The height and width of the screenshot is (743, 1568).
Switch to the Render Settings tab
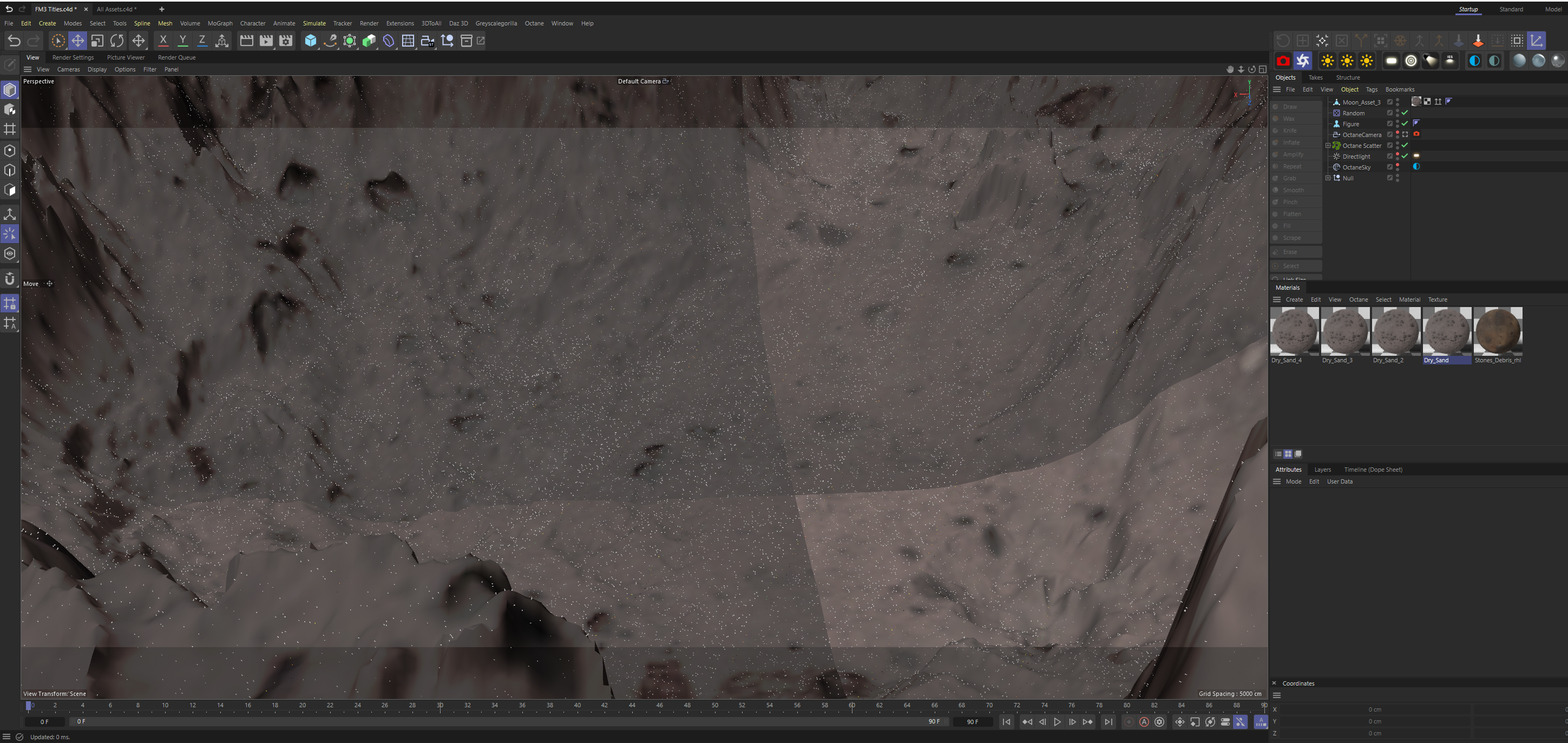tap(73, 57)
